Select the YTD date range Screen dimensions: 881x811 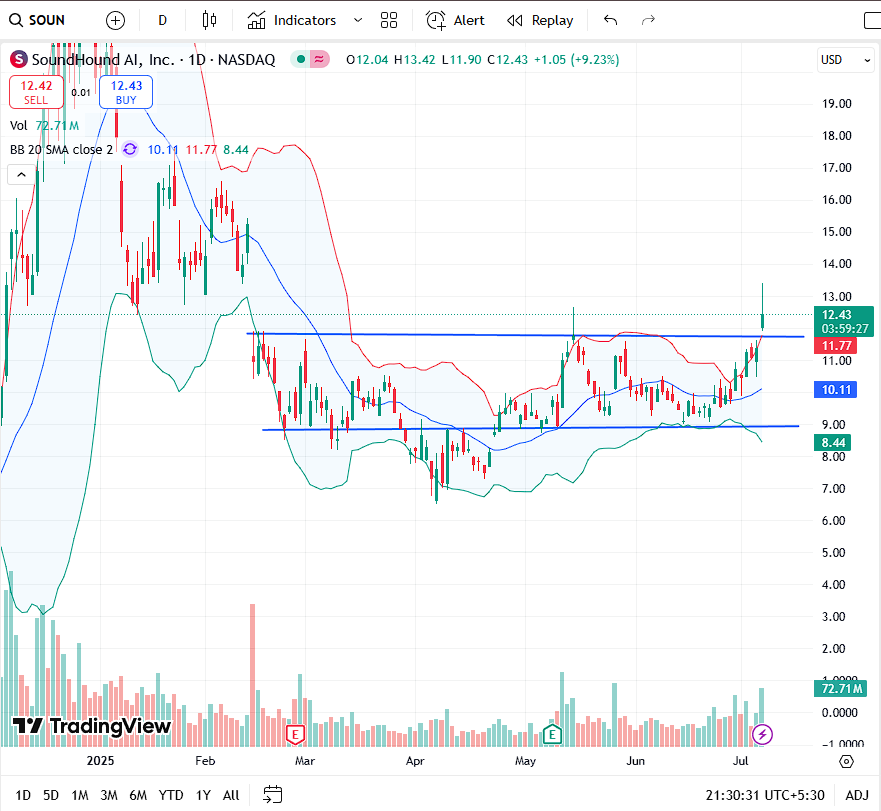[x=171, y=795]
